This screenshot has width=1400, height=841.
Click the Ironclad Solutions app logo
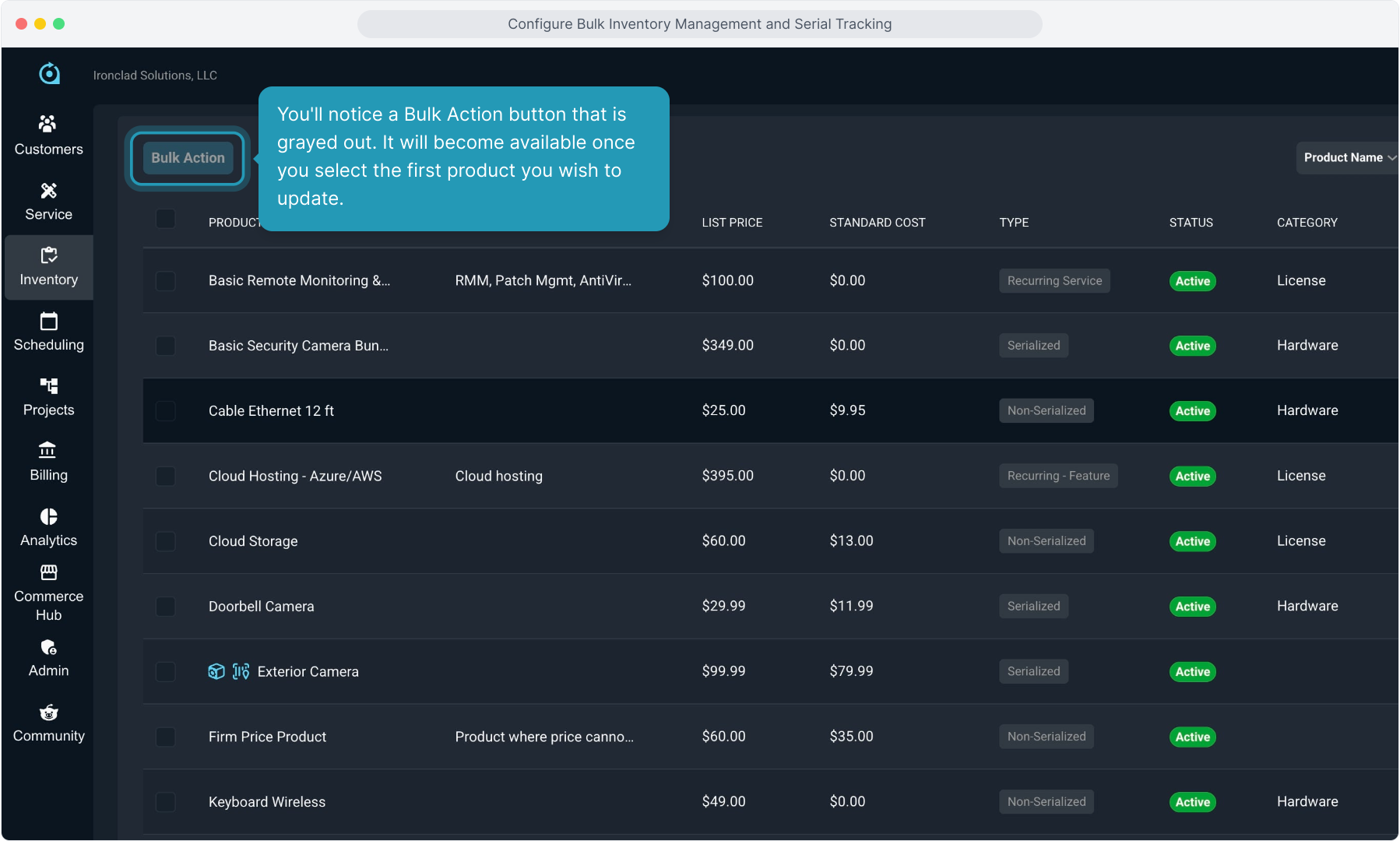[x=49, y=74]
